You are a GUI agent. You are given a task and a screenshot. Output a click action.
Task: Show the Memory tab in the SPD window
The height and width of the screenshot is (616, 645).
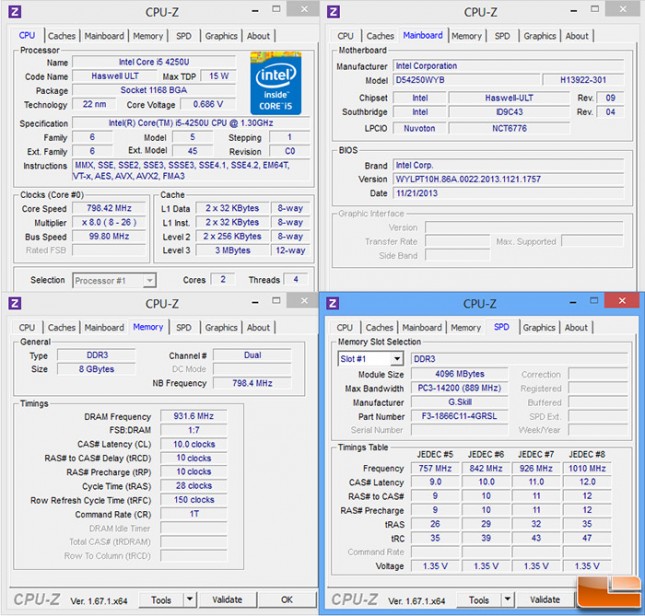pos(466,327)
